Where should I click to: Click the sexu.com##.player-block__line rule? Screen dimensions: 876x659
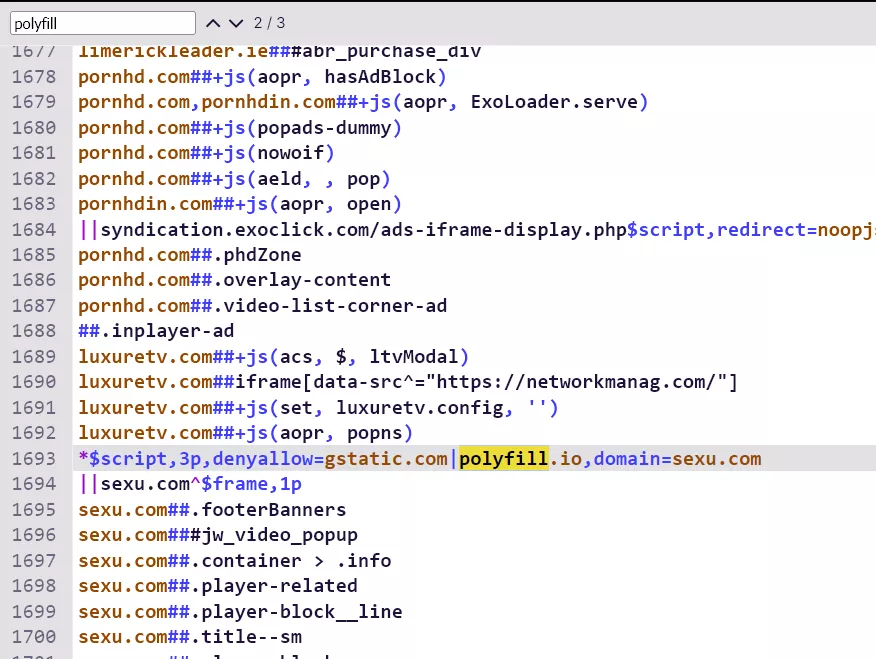pyautogui.click(x=240, y=612)
